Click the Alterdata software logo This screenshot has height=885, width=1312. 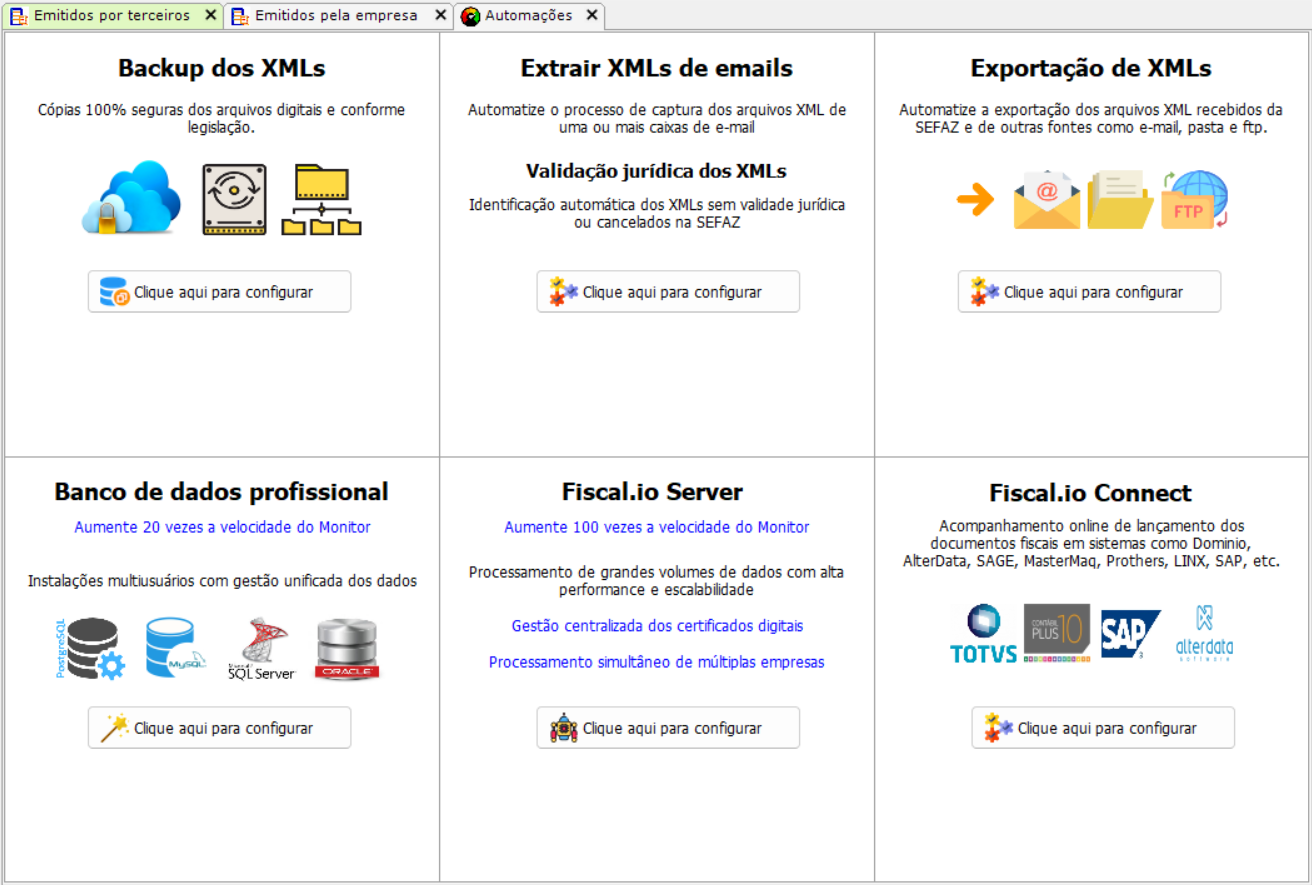(x=1204, y=633)
